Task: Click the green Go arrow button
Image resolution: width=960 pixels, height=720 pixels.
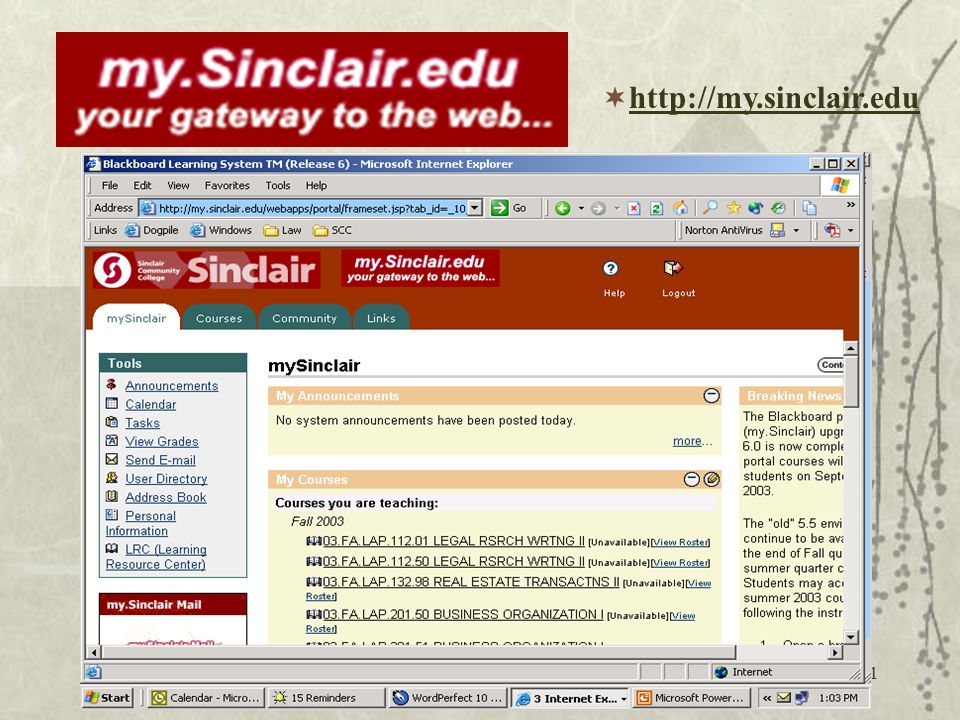Action: 500,208
